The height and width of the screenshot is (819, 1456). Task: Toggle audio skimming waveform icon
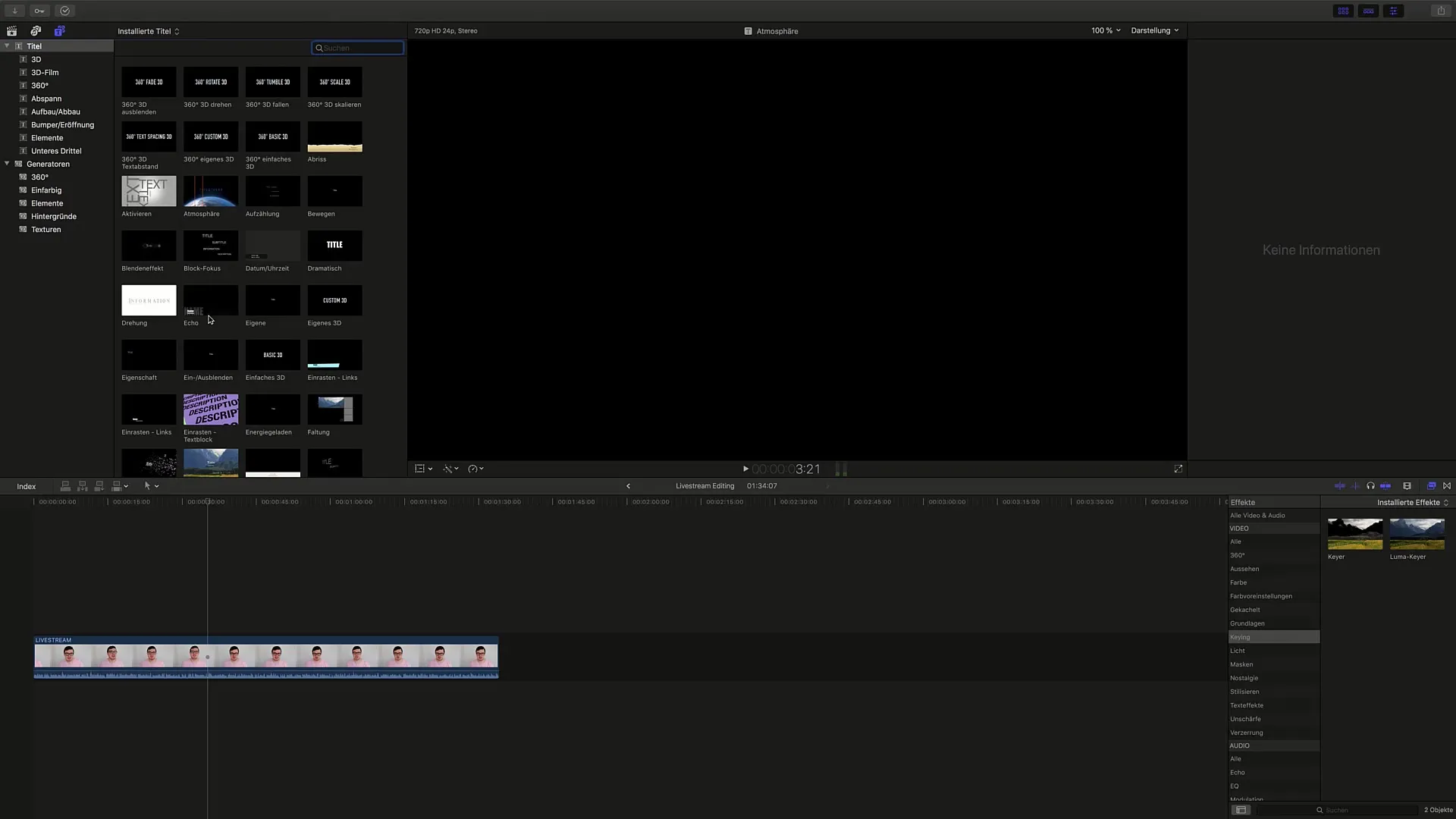[x=1356, y=486]
